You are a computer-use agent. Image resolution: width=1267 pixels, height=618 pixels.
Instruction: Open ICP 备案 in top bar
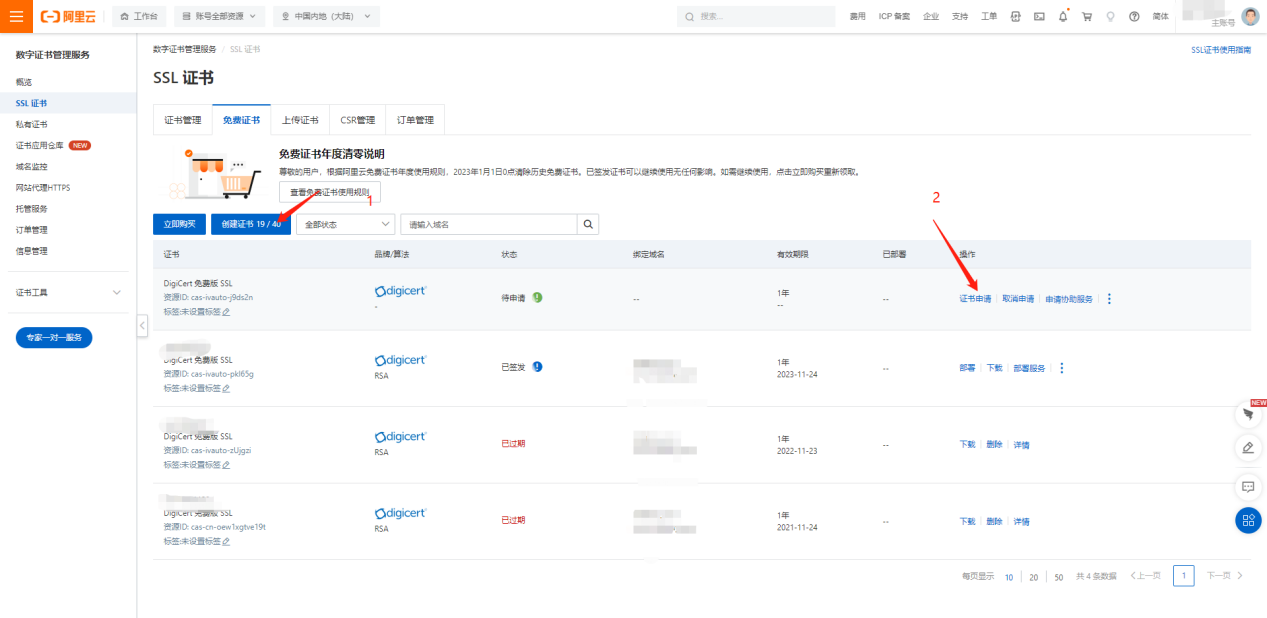[894, 17]
